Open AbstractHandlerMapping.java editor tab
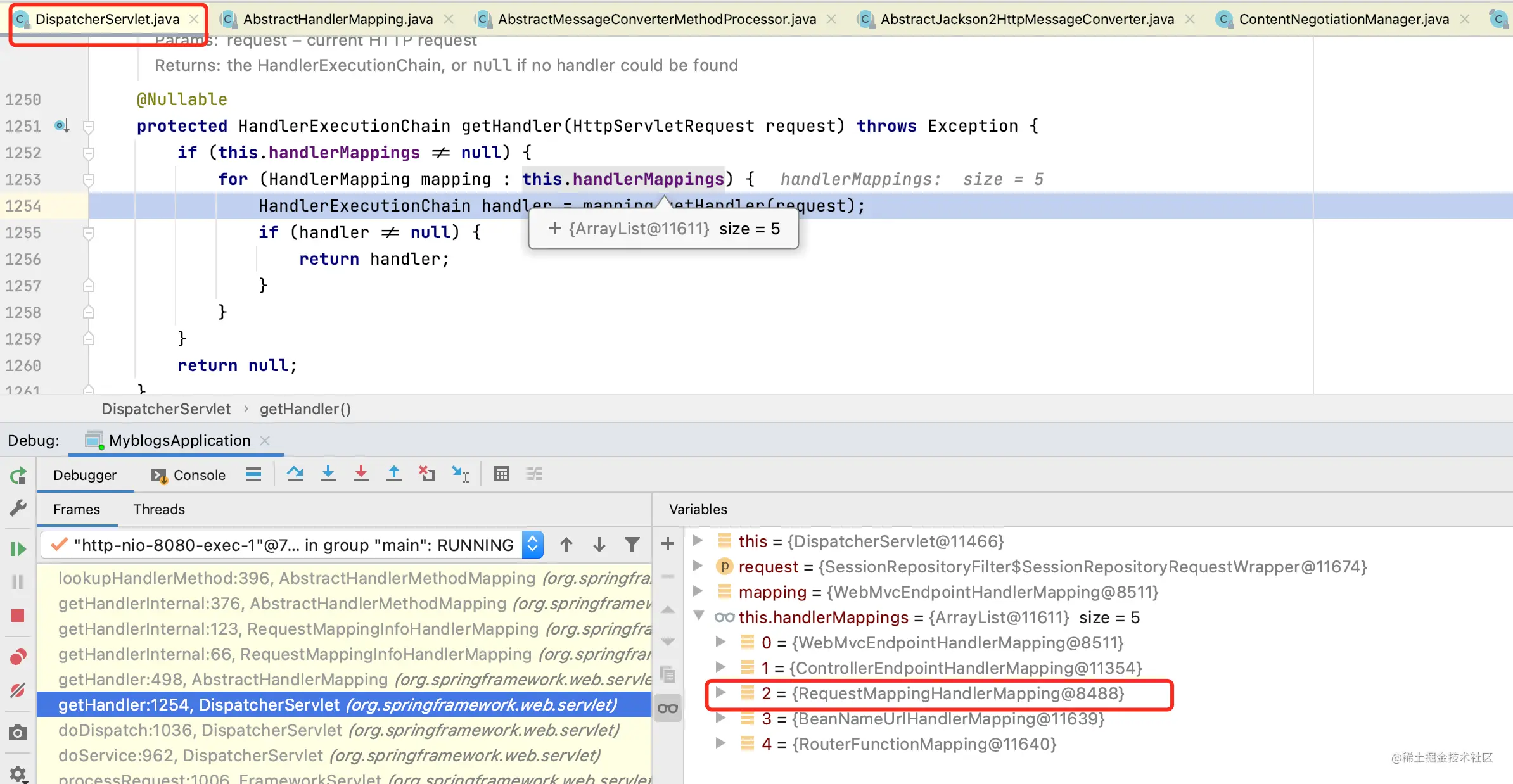The height and width of the screenshot is (784, 1513). [338, 20]
